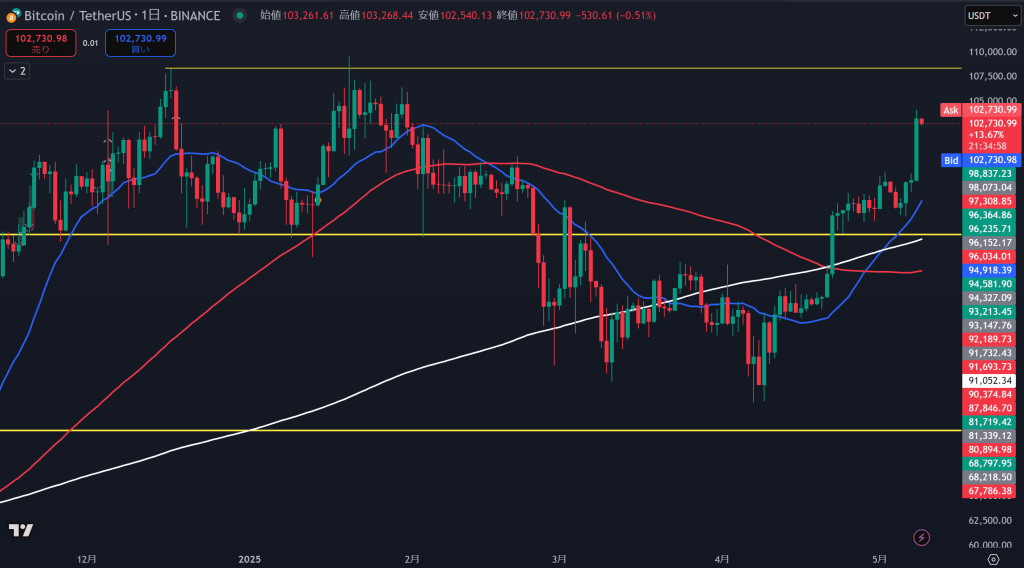Open the Bitcoin / TetherUS symbol title
The width and height of the screenshot is (1024, 568).
122,15
